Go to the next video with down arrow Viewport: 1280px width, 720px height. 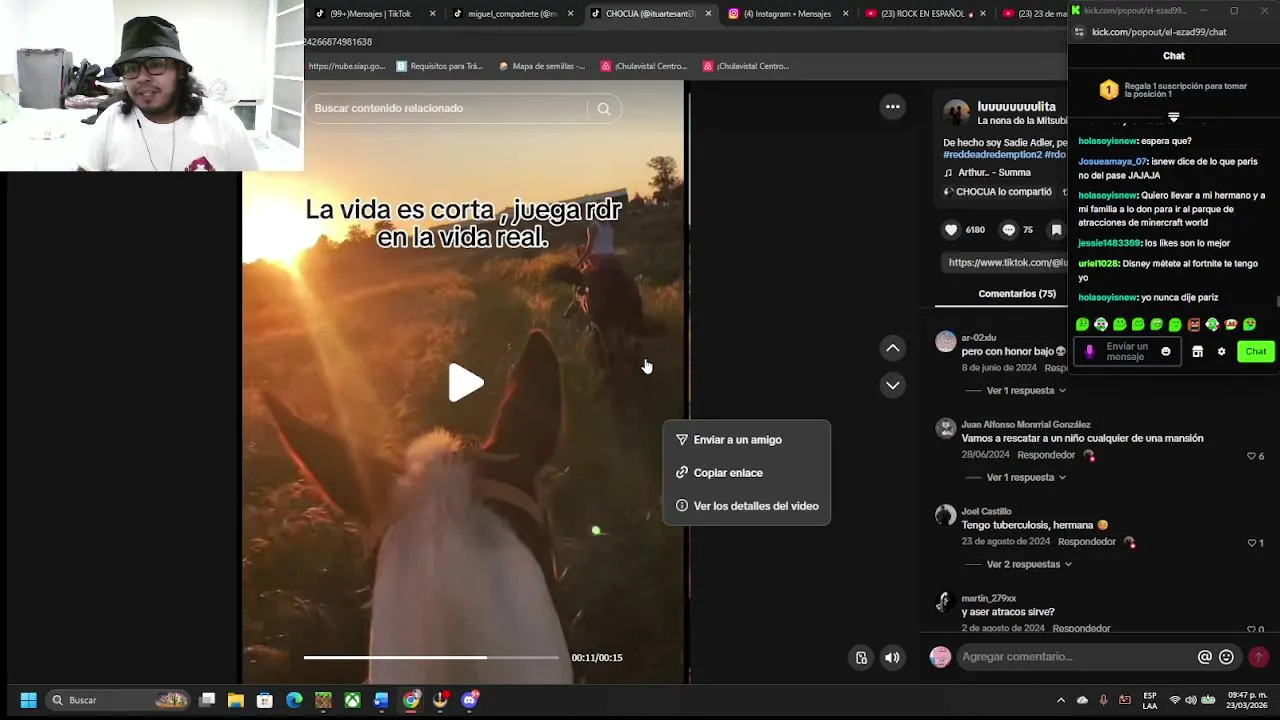coord(892,385)
